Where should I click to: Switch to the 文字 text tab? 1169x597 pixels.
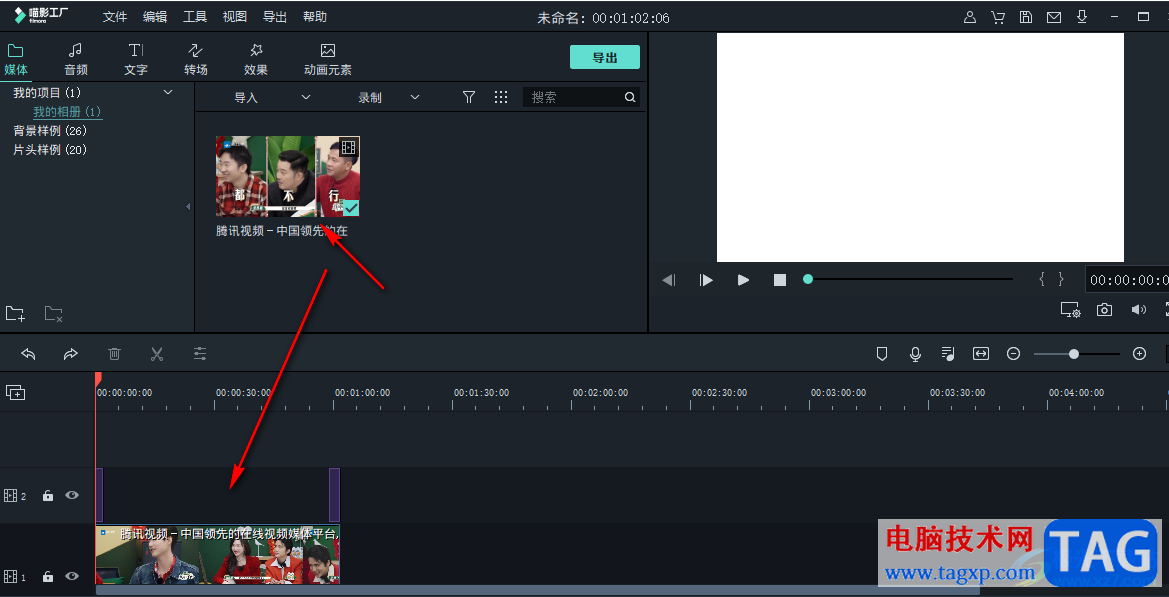click(136, 60)
